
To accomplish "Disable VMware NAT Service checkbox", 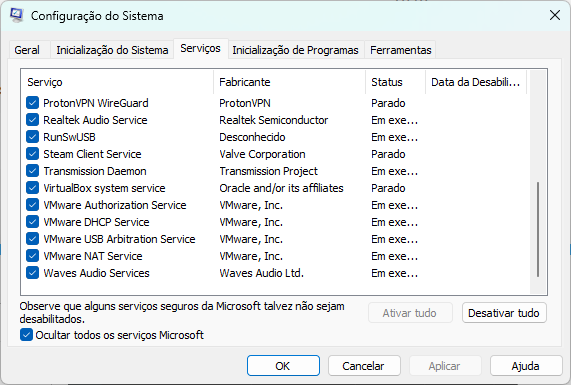I will tap(32, 256).
